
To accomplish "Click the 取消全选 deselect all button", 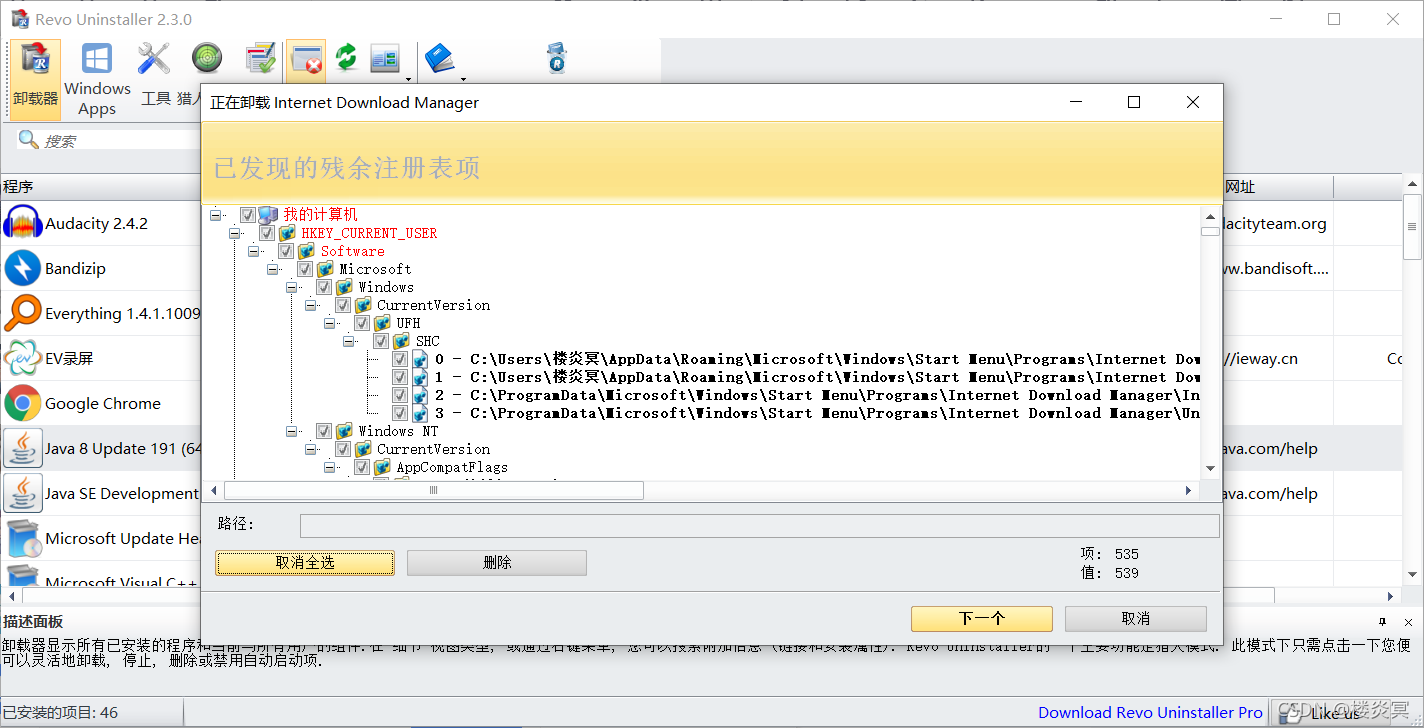I will tap(305, 563).
